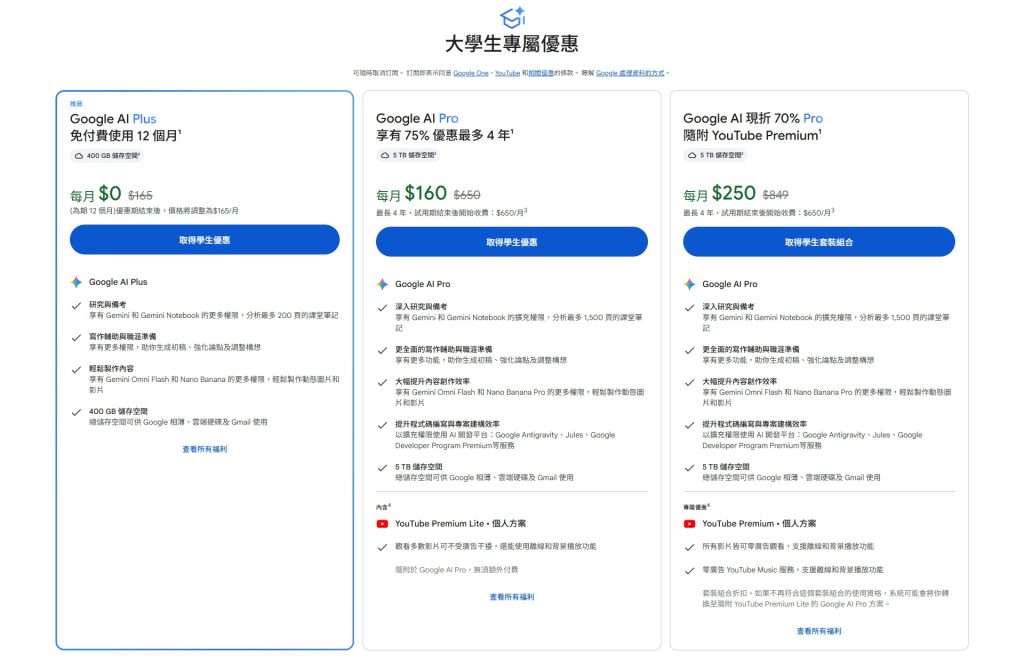Click YouTube Premium Lite • 個人方案 text
This screenshot has width=1024, height=661.
(460, 524)
